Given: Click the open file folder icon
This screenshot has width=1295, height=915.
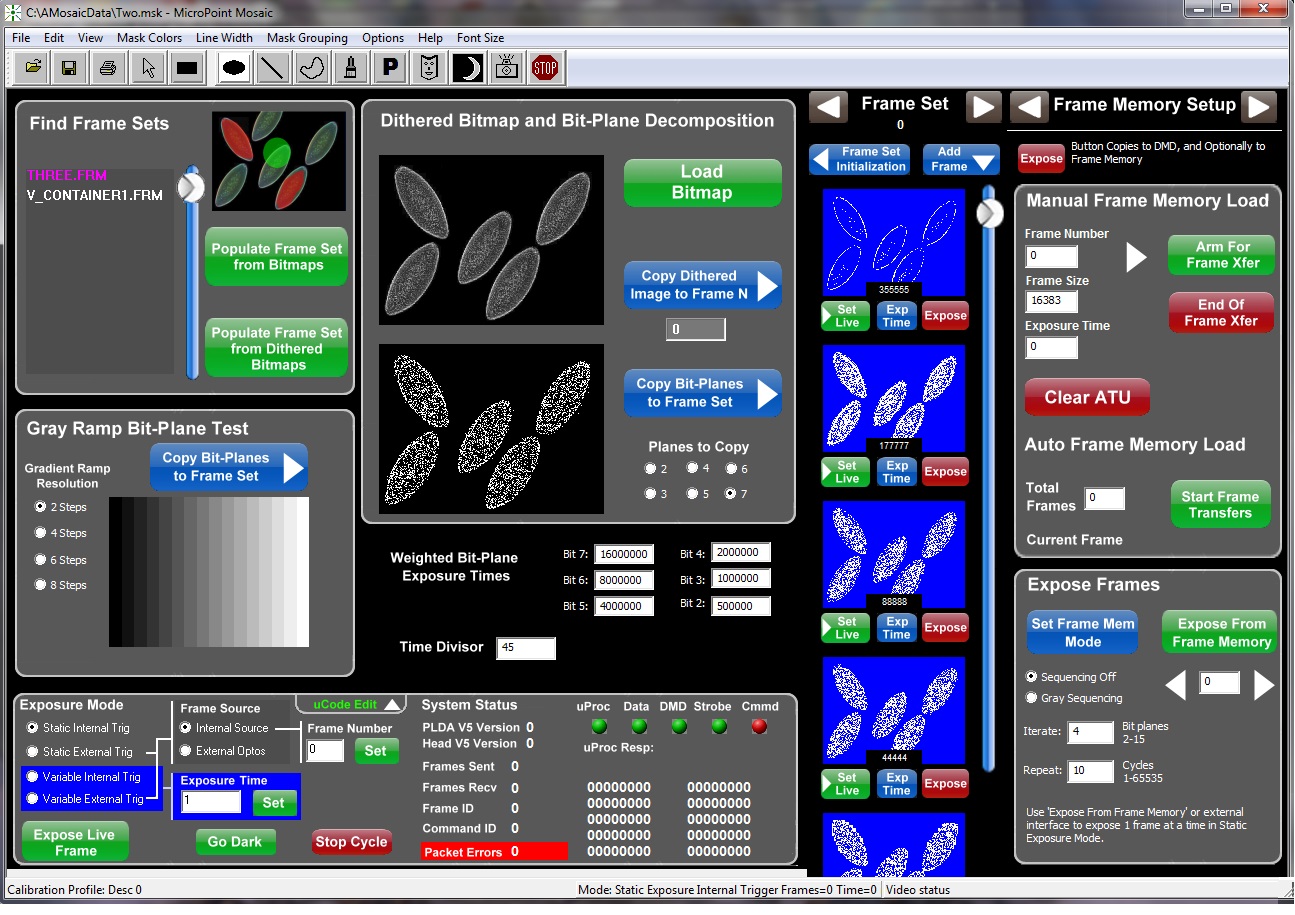Looking at the screenshot, I should (x=33, y=68).
